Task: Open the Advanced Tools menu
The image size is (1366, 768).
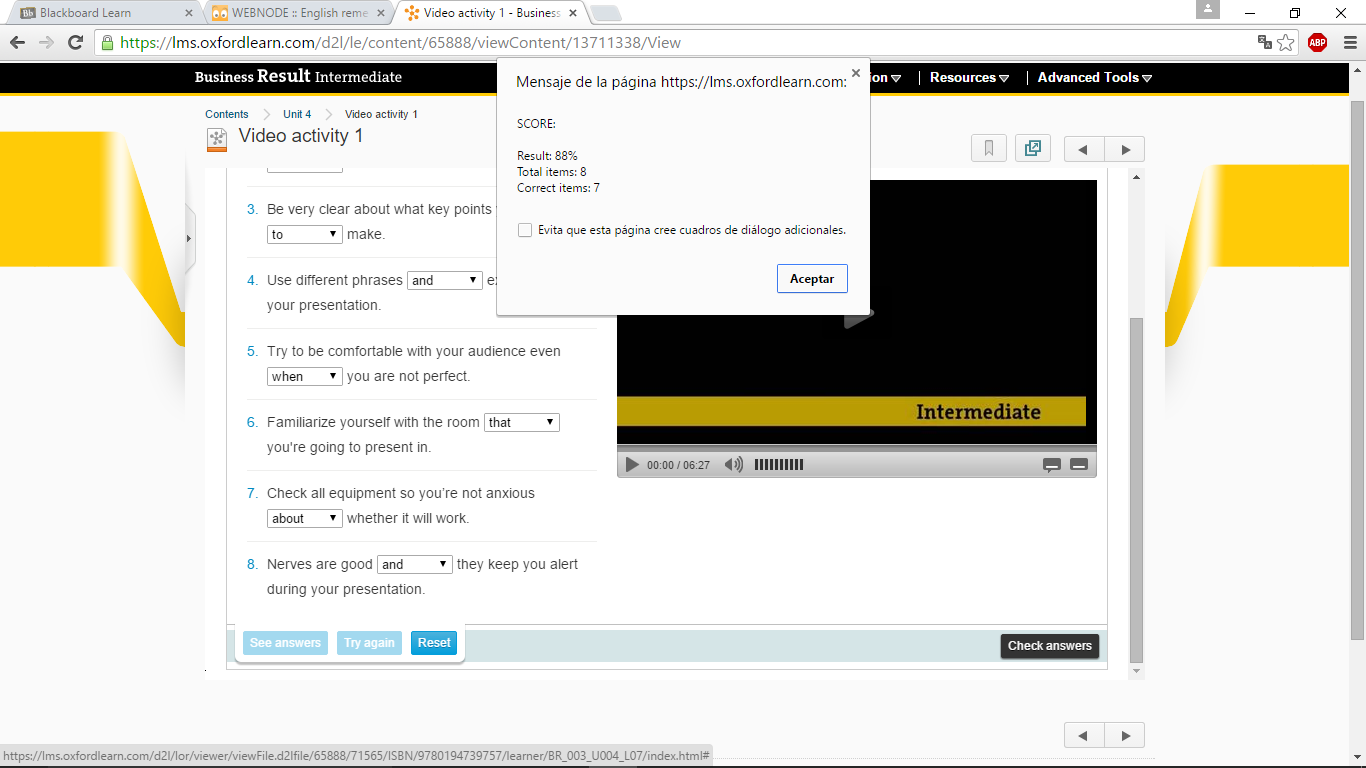Action: click(x=1094, y=78)
